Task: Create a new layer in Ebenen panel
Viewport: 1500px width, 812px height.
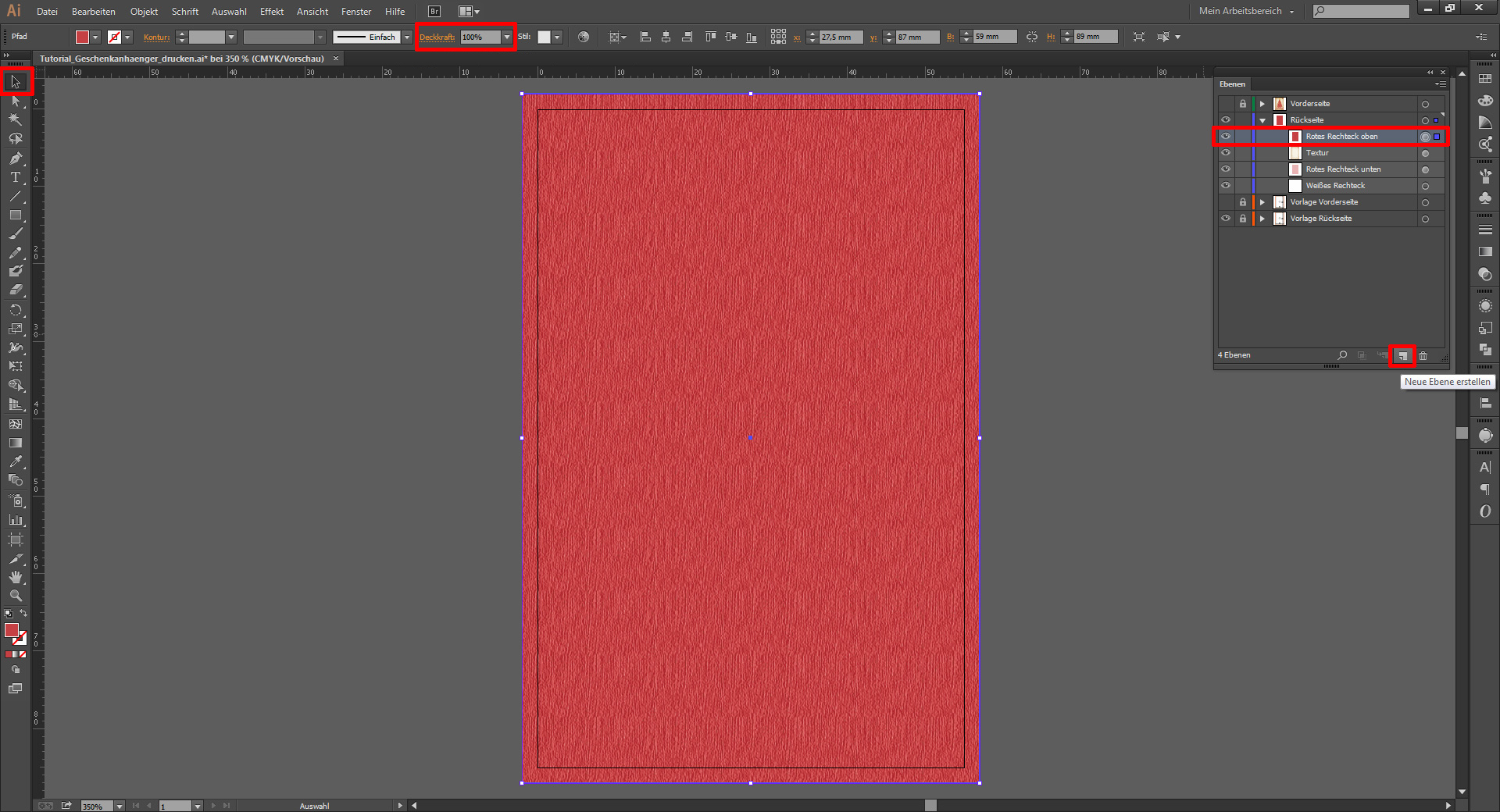Action: [1402, 356]
